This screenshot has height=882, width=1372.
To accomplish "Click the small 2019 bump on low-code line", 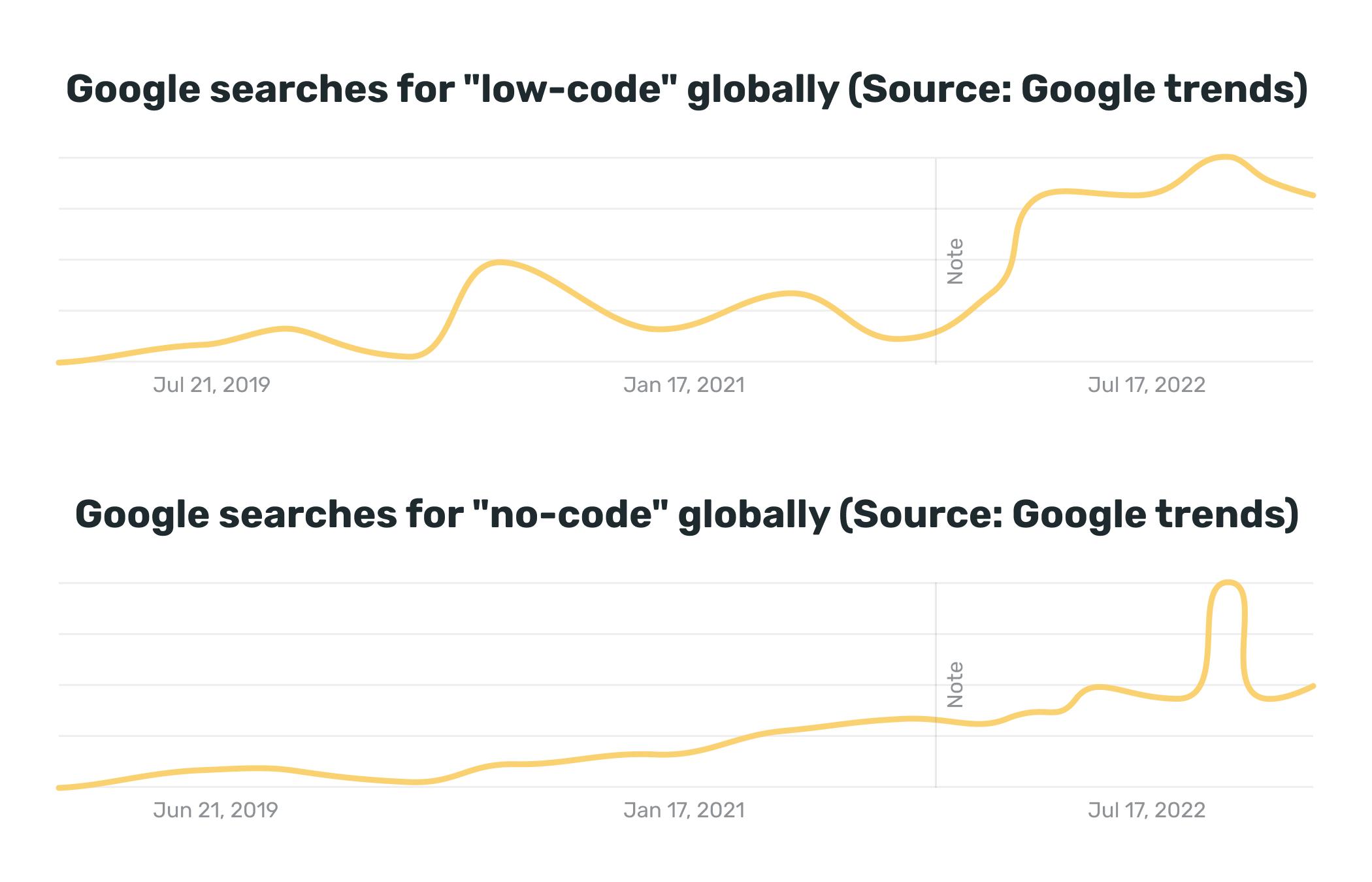I will (x=286, y=328).
